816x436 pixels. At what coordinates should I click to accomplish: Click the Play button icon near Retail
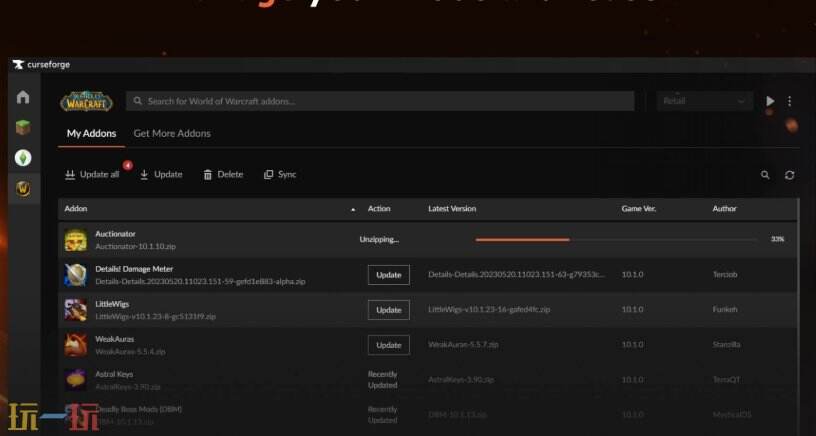770,101
